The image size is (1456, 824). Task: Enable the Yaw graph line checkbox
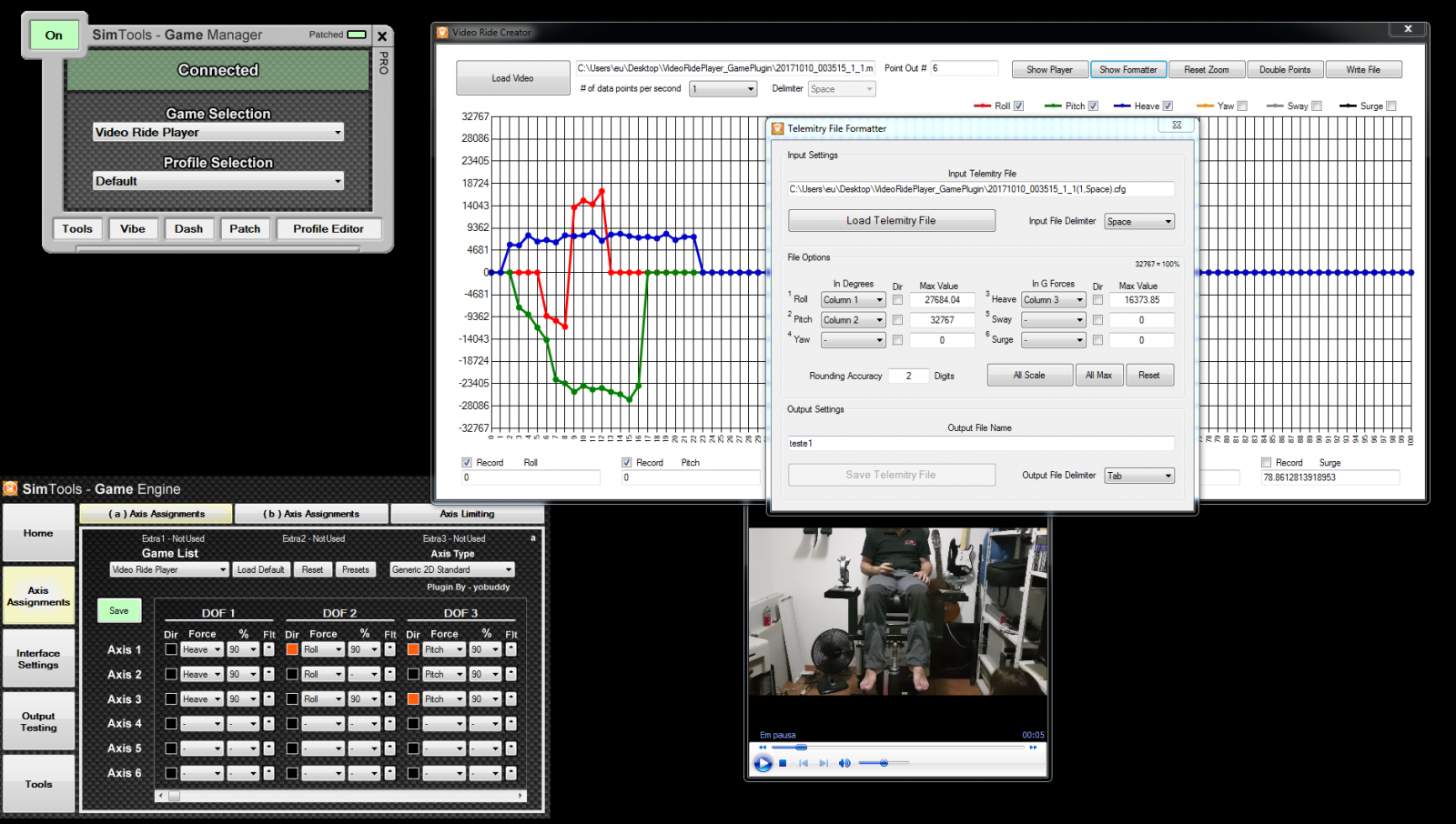click(x=1242, y=106)
